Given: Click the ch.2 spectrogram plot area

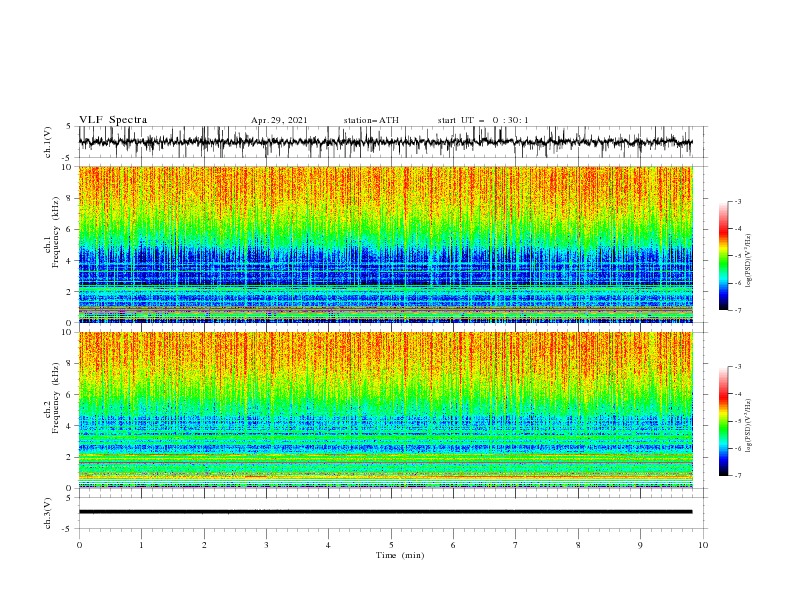Looking at the screenshot, I should pyautogui.click(x=385, y=410).
